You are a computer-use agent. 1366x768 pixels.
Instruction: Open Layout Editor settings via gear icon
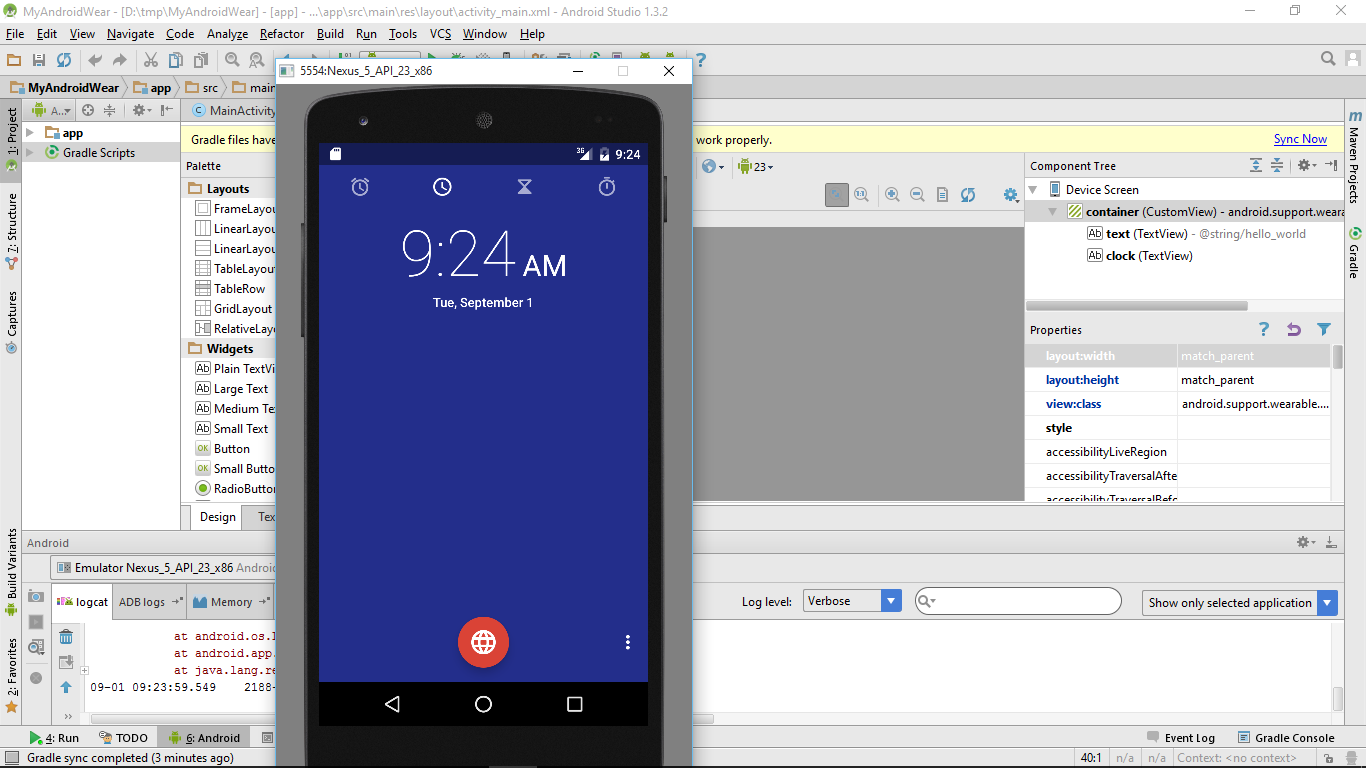tap(1010, 196)
